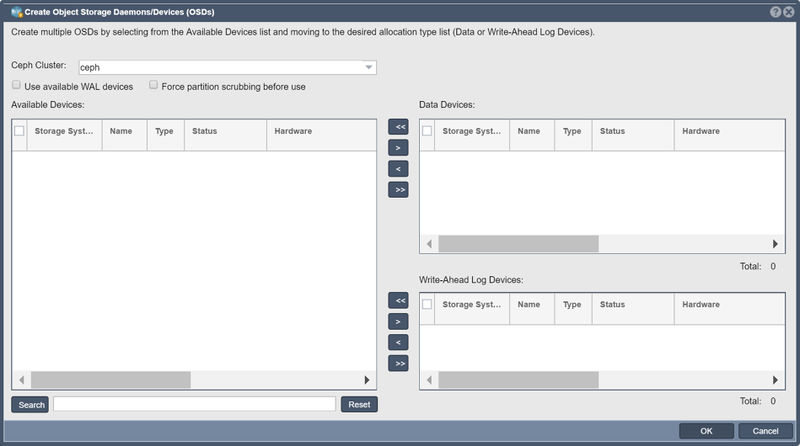
Task: Click right arrow of Data Devices scrollbar
Action: point(775,244)
